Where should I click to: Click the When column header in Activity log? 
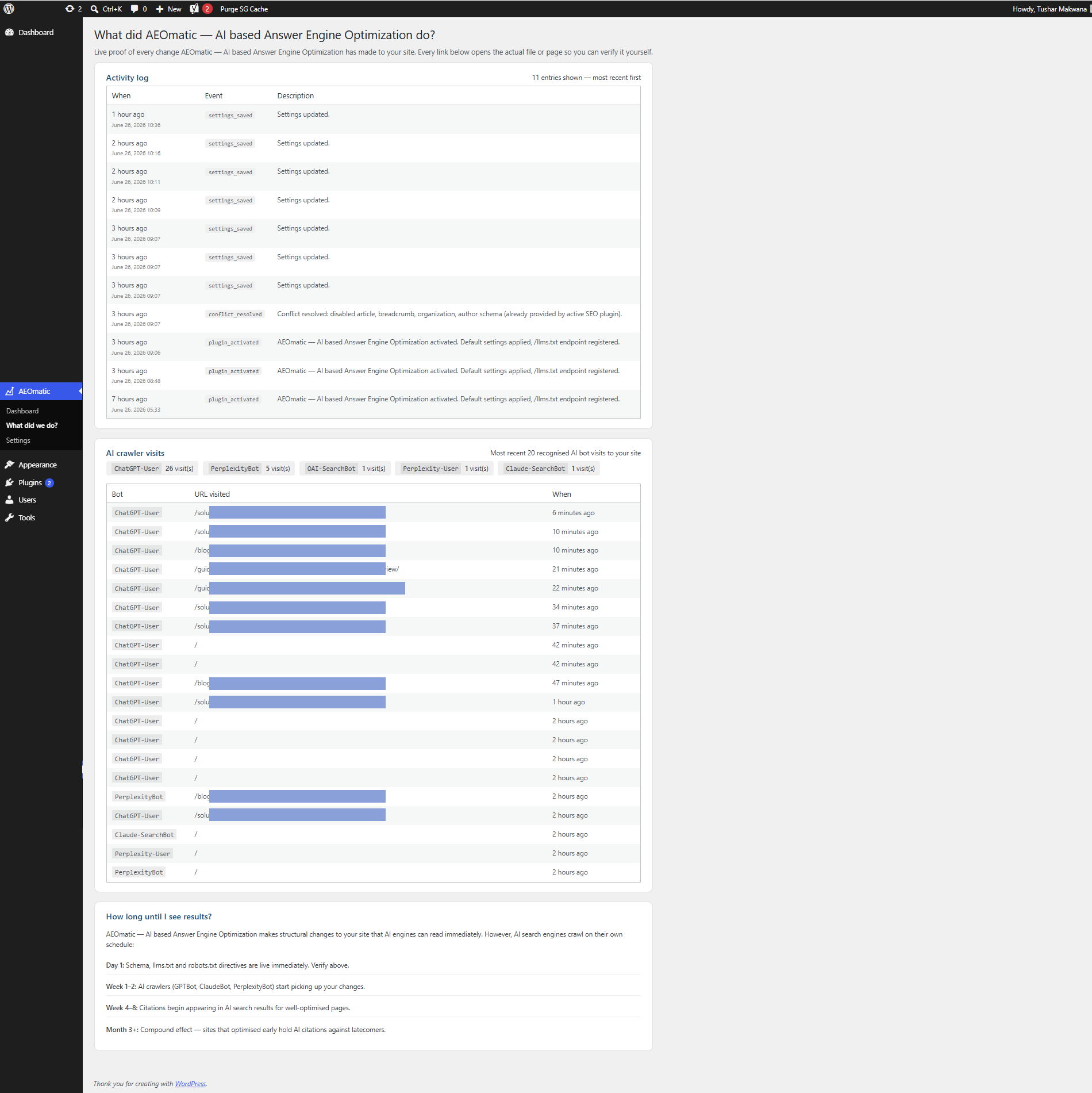click(121, 95)
